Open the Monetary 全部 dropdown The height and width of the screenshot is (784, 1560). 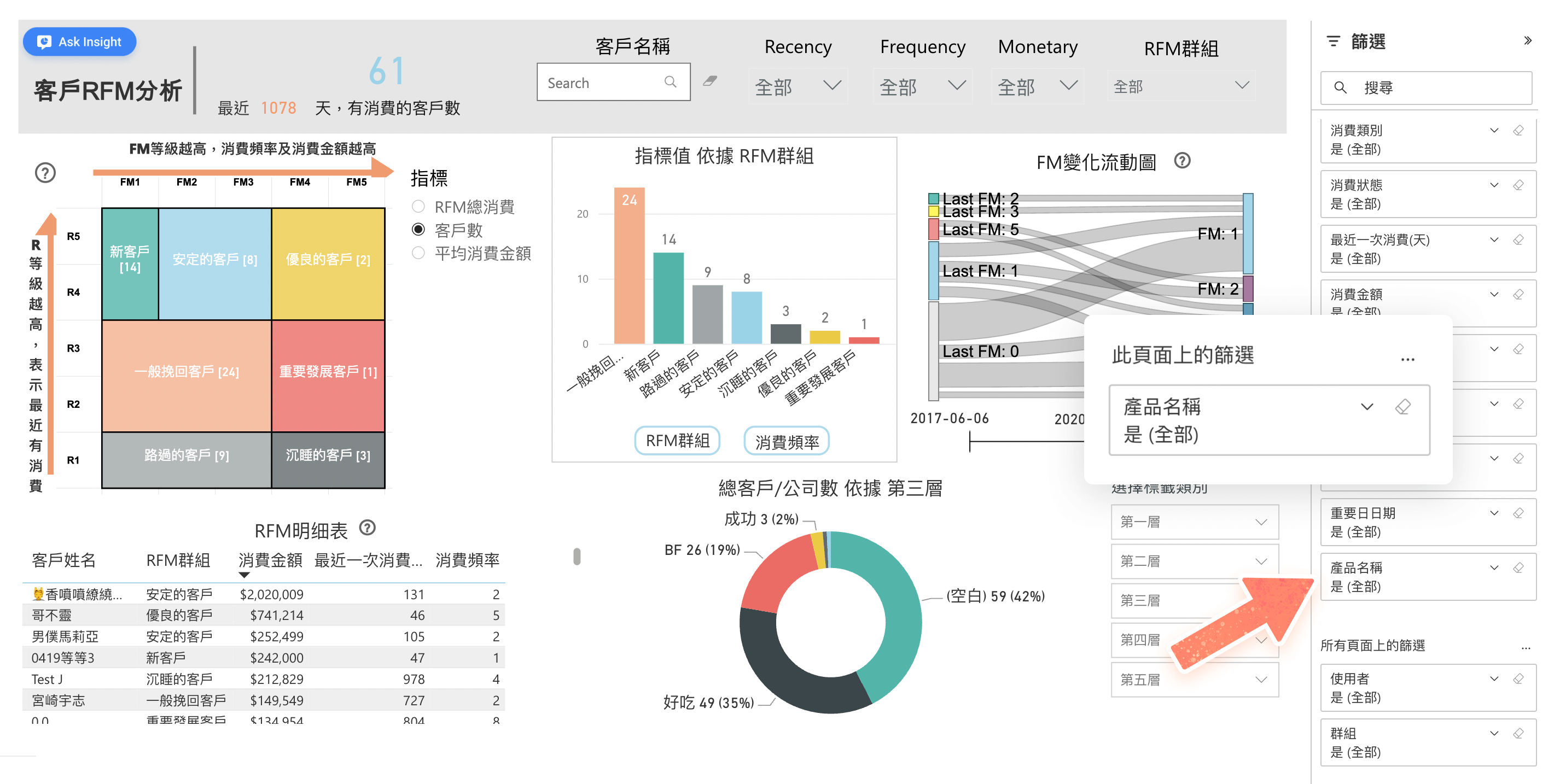coord(1038,86)
